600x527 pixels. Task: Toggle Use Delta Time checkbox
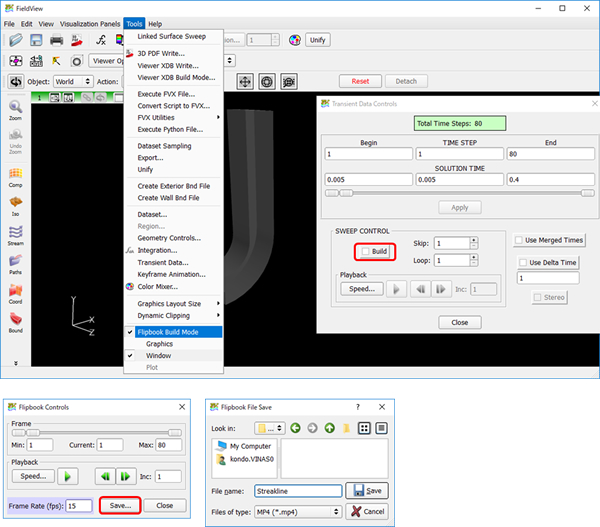pyautogui.click(x=522, y=262)
